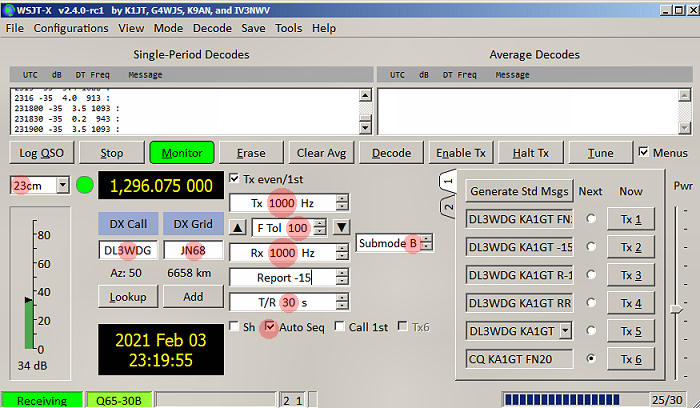The width and height of the screenshot is (700, 408).
Task: Click the DX Call input field
Action: tap(128, 250)
